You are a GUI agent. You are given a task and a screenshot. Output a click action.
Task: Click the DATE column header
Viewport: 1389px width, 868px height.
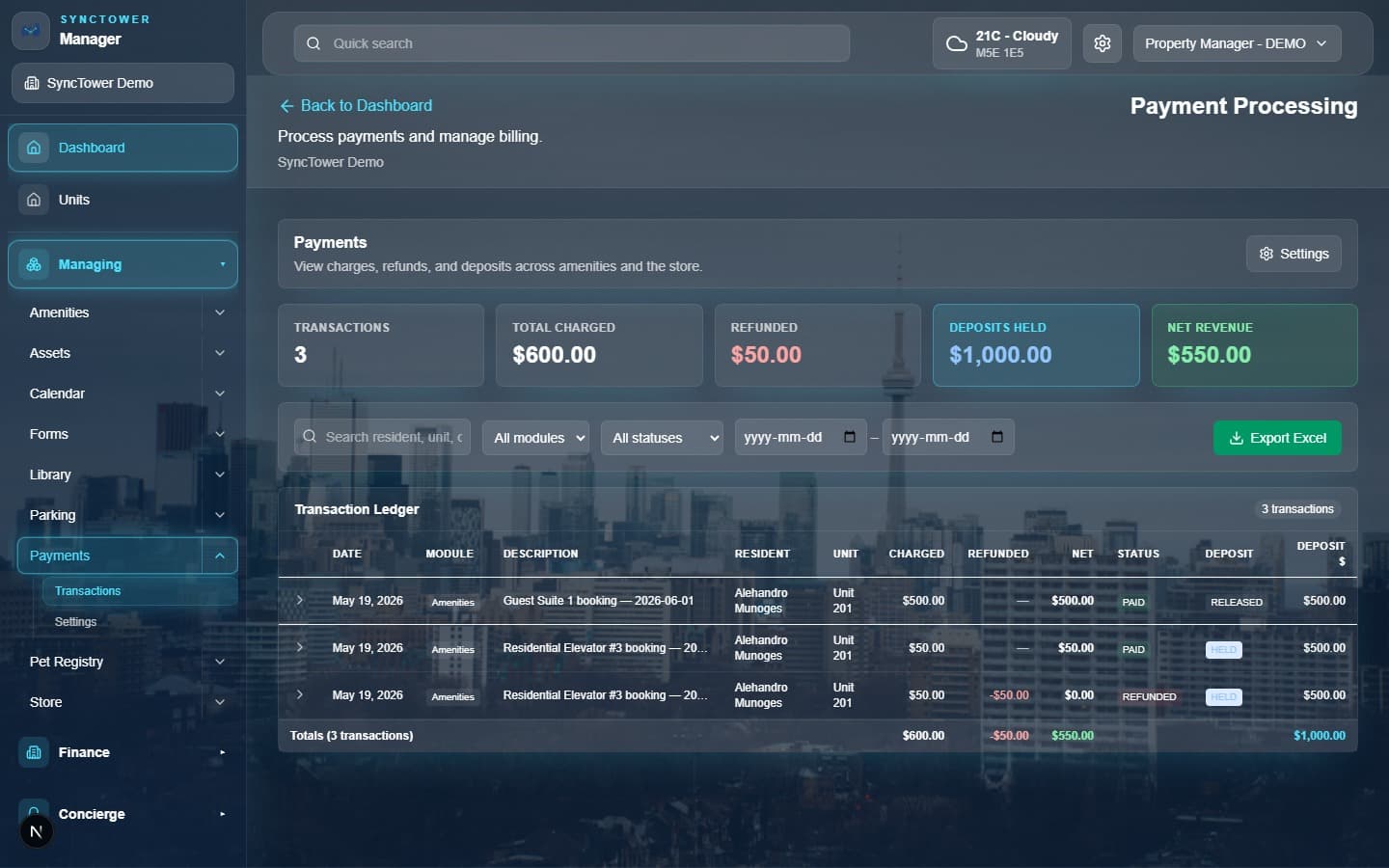[347, 554]
